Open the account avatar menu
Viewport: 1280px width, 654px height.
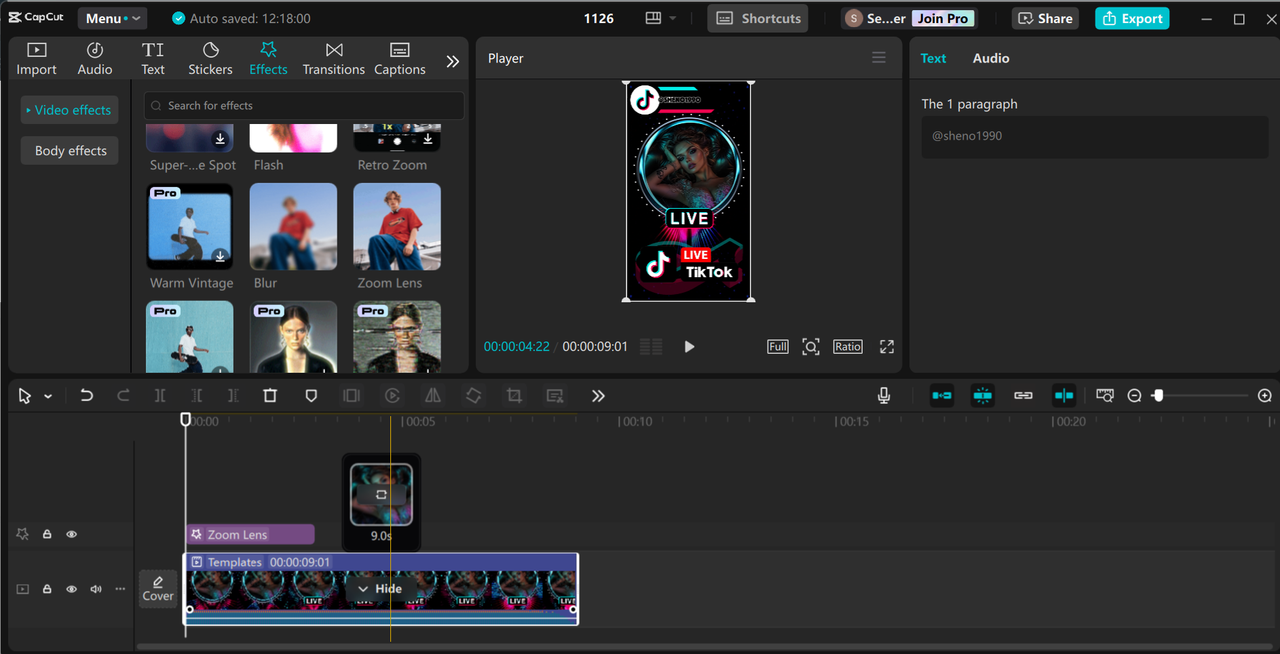853,18
